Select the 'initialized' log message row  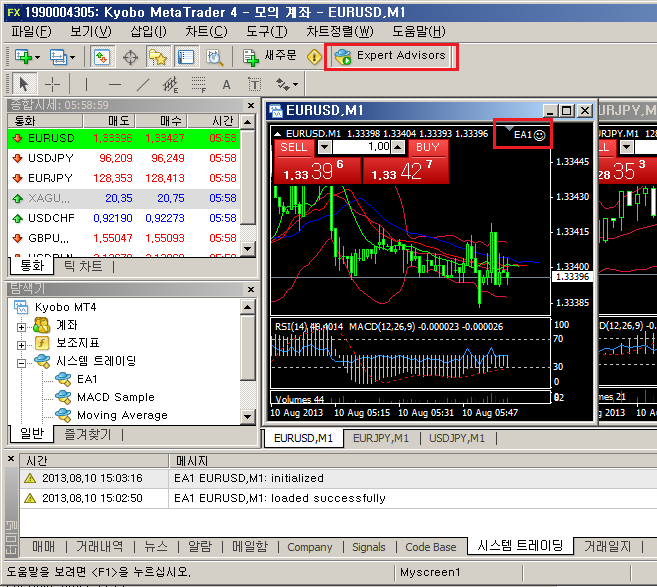[x=338, y=478]
